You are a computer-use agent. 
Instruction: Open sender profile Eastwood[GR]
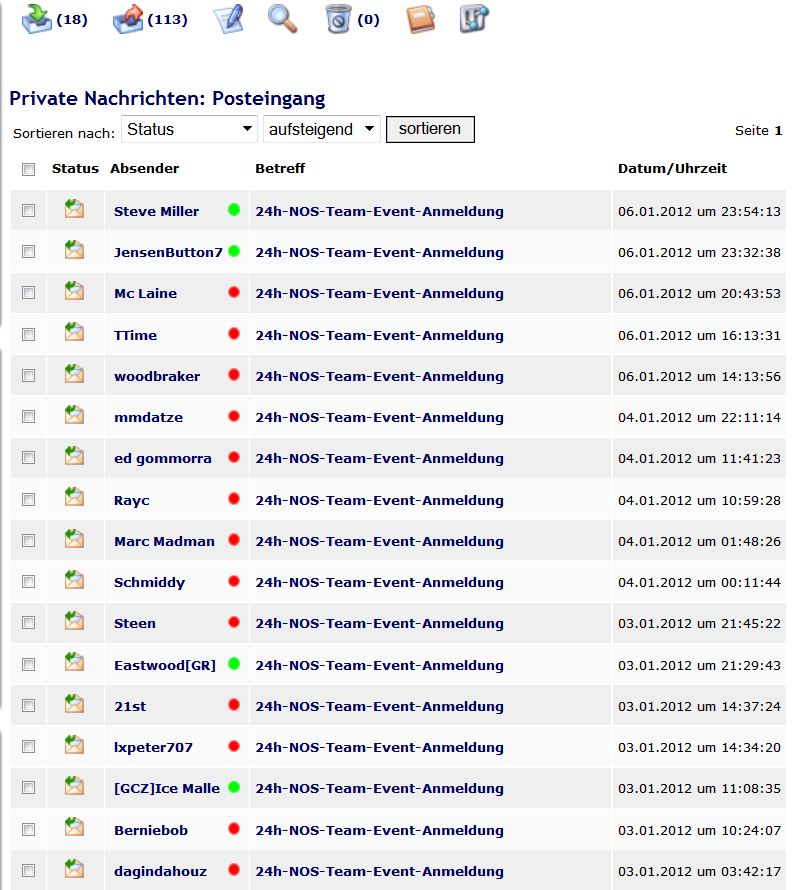tap(163, 665)
